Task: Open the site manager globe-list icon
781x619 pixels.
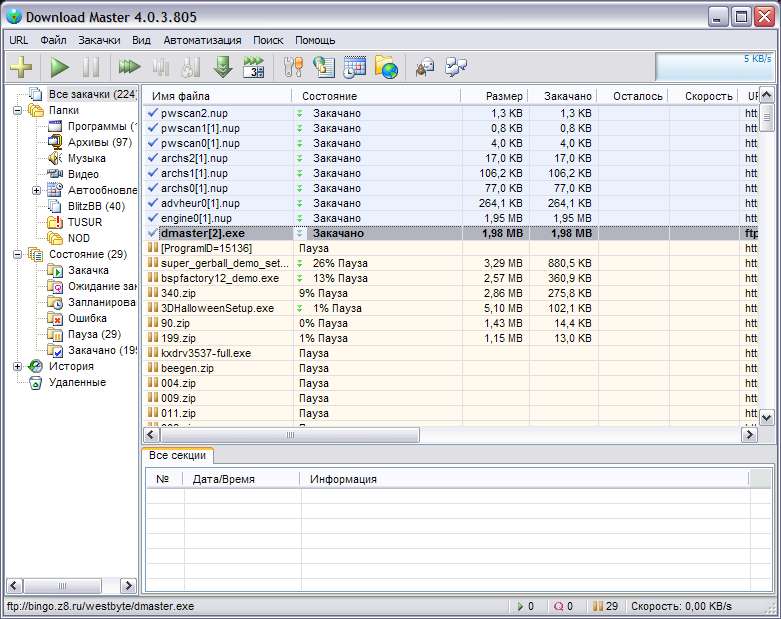Action: tap(324, 67)
